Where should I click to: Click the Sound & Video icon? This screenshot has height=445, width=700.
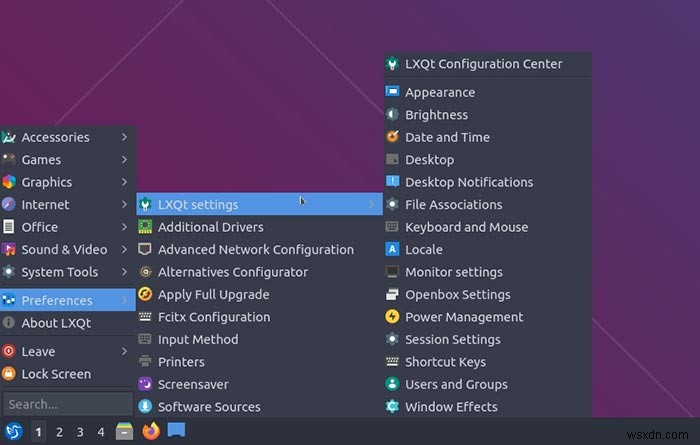[9, 249]
